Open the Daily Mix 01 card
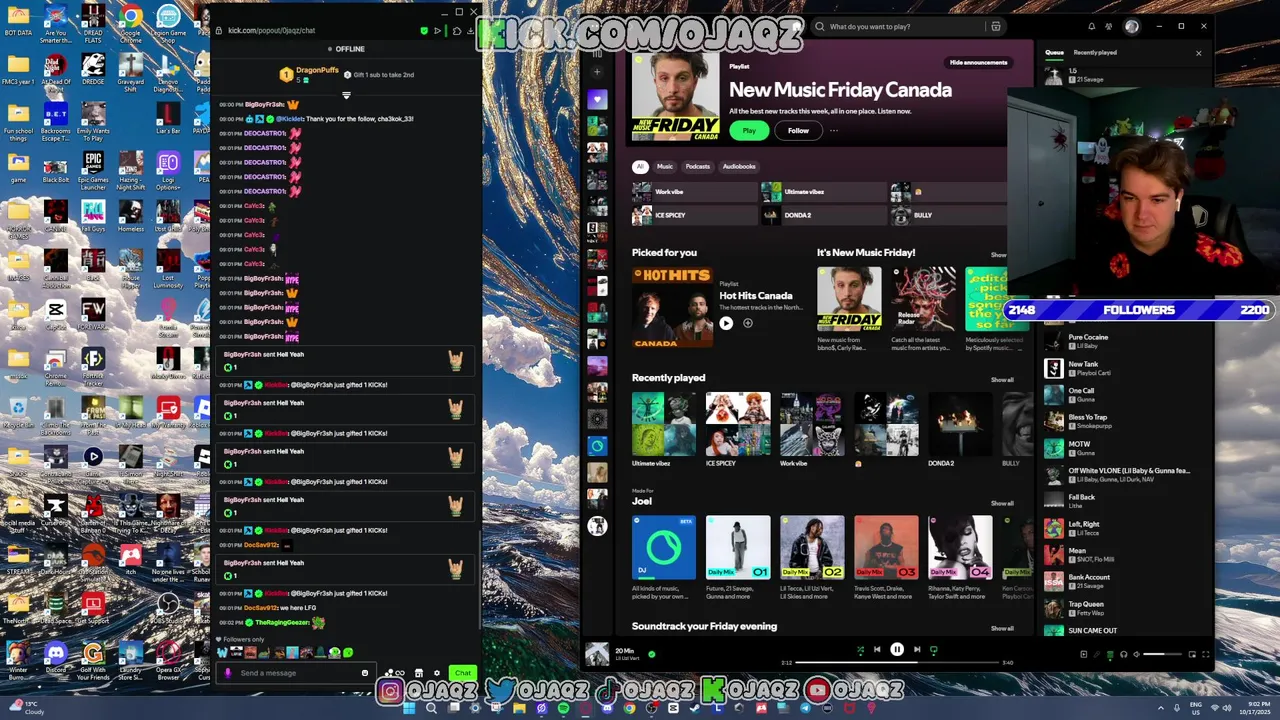Viewport: 1280px width, 720px height. [x=738, y=558]
